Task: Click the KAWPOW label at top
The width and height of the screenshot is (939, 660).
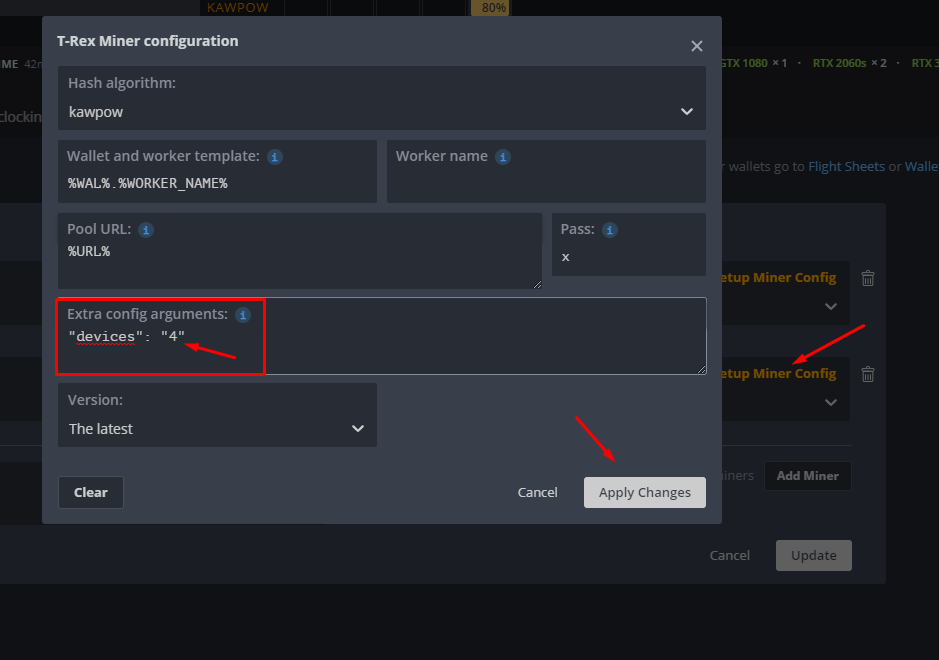Action: [x=238, y=8]
